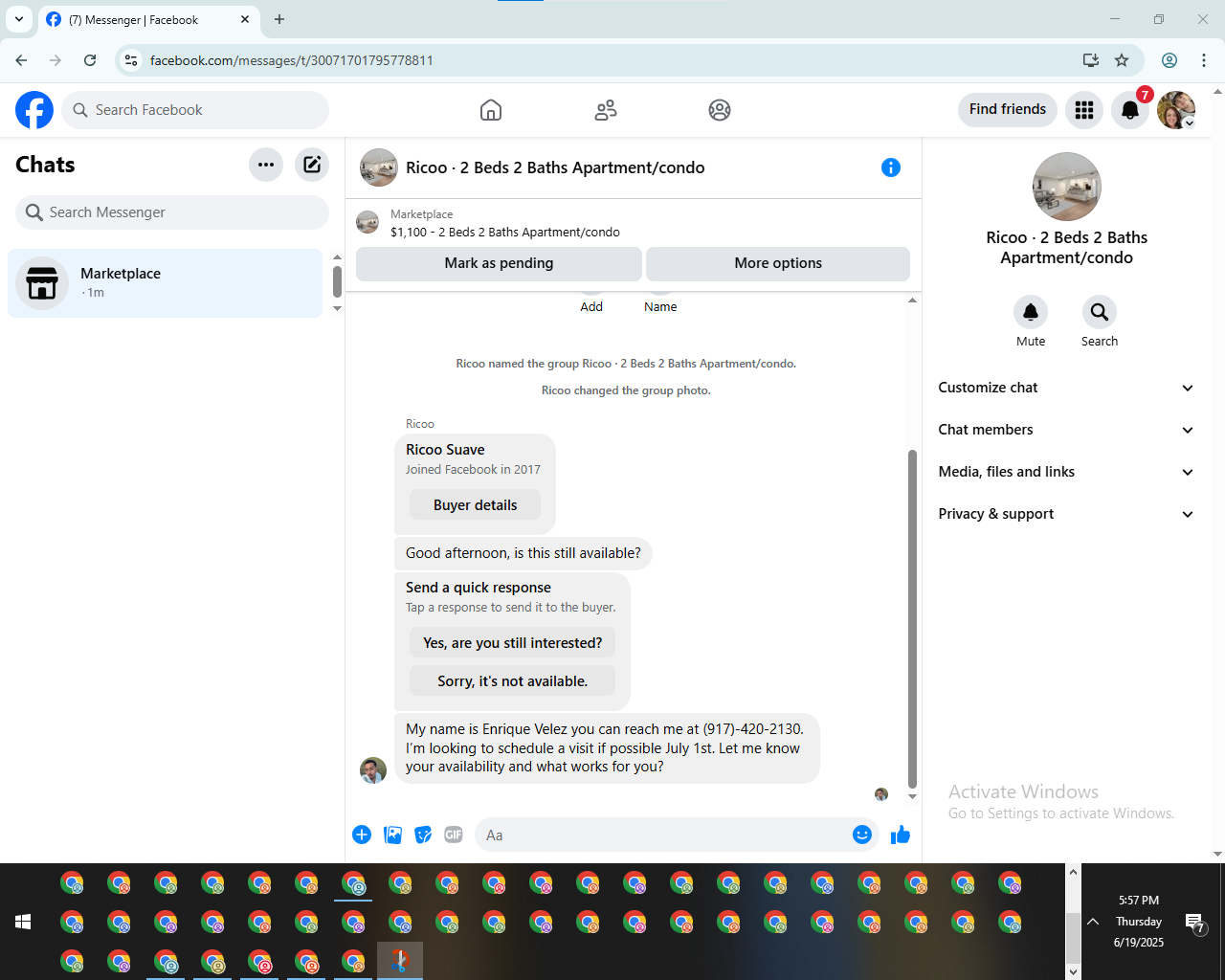Click the conversation header avatar
The width and height of the screenshot is (1225, 980).
coord(379,167)
